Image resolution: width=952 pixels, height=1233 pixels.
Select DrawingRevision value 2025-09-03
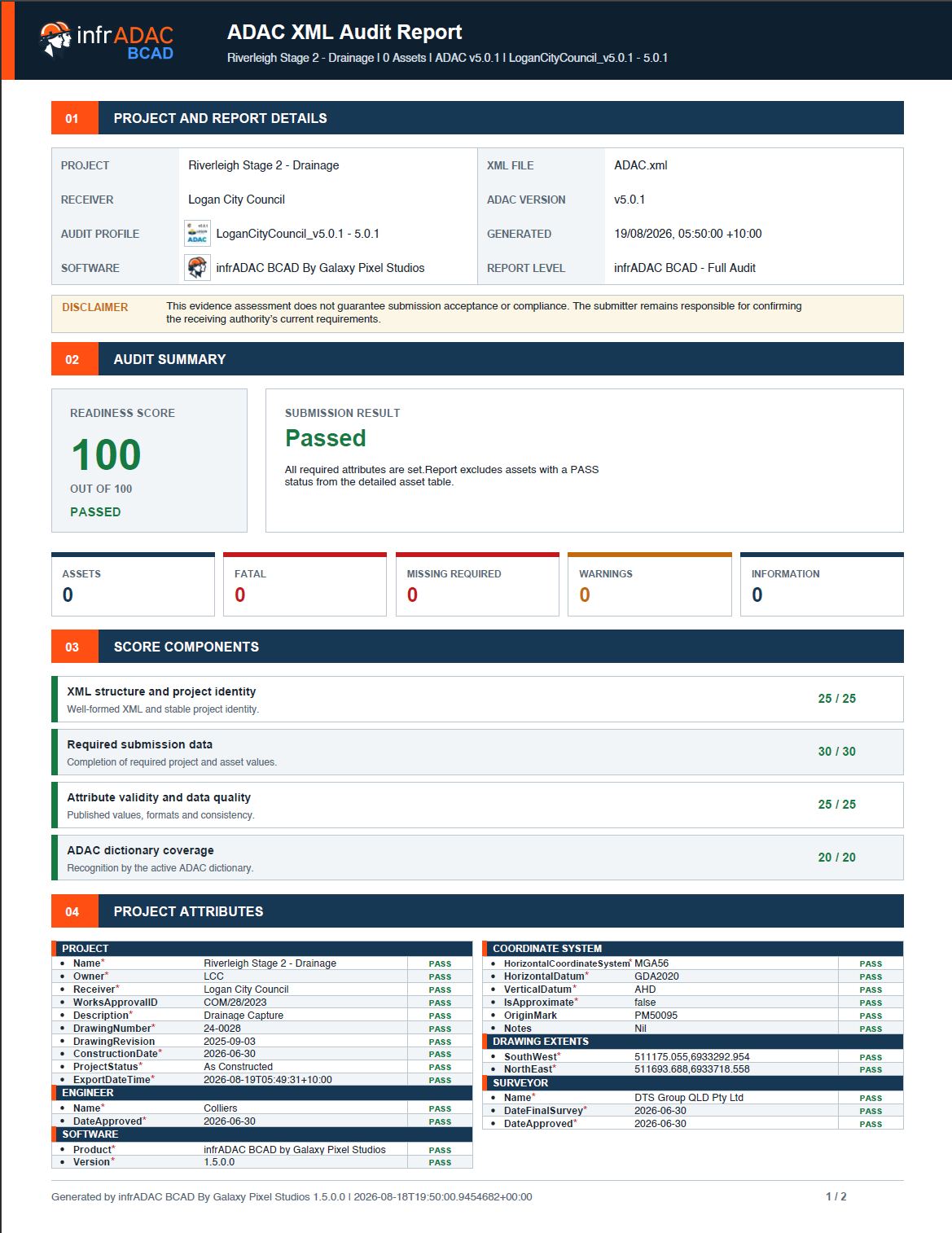230,1042
